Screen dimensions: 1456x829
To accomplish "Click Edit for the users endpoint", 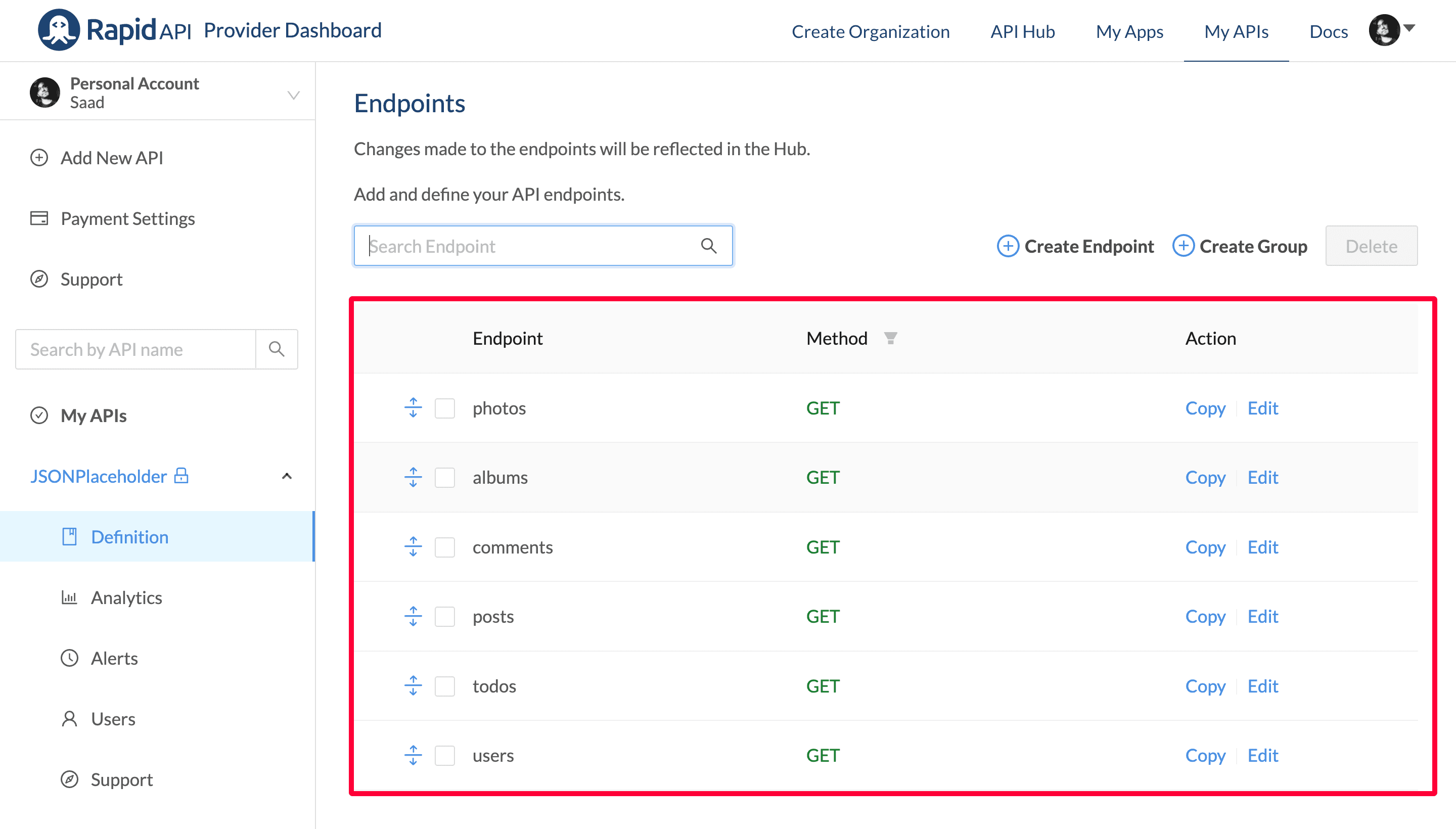I will [x=1263, y=756].
